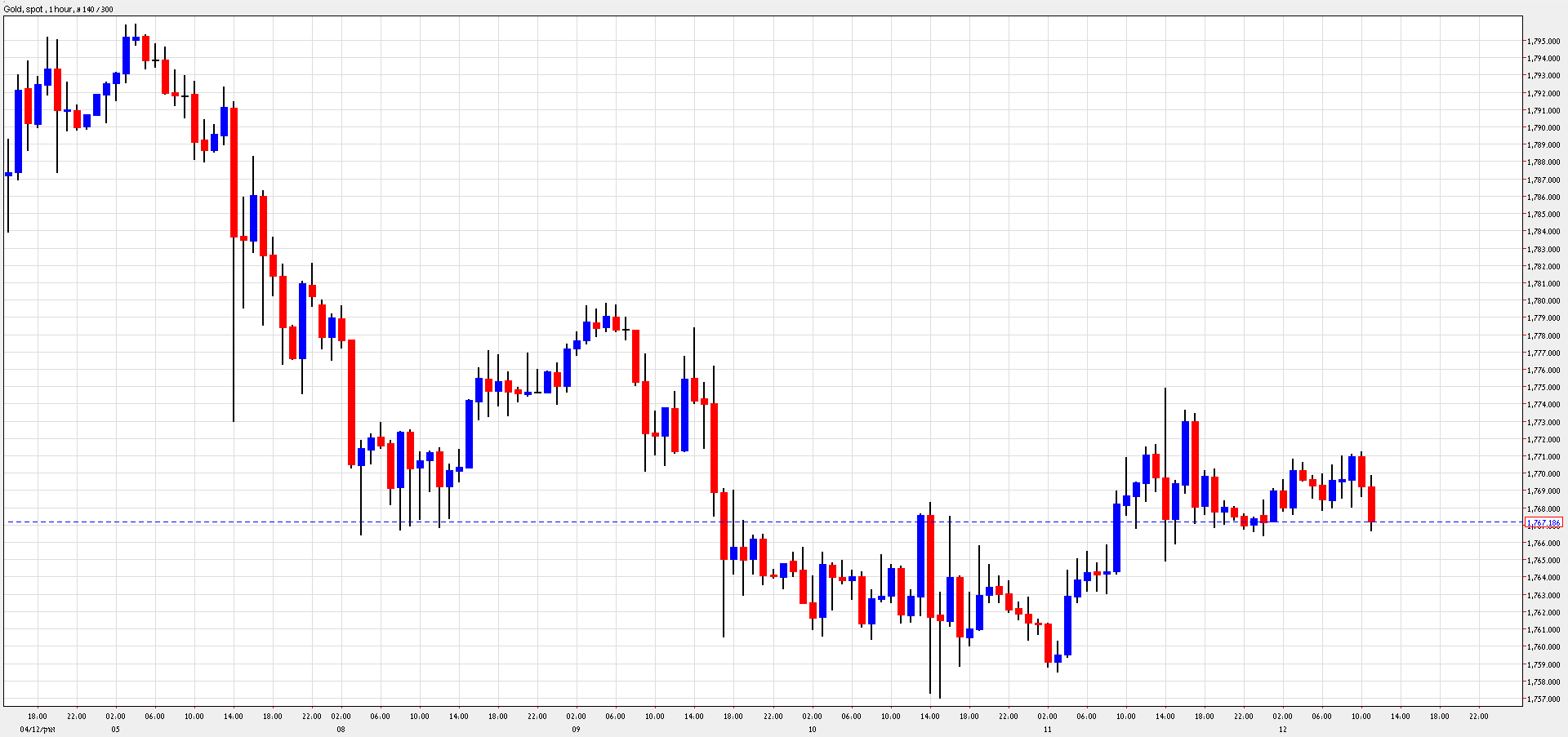Select the 1,761.000 price axis label
The image size is (1568, 737).
tap(1543, 630)
